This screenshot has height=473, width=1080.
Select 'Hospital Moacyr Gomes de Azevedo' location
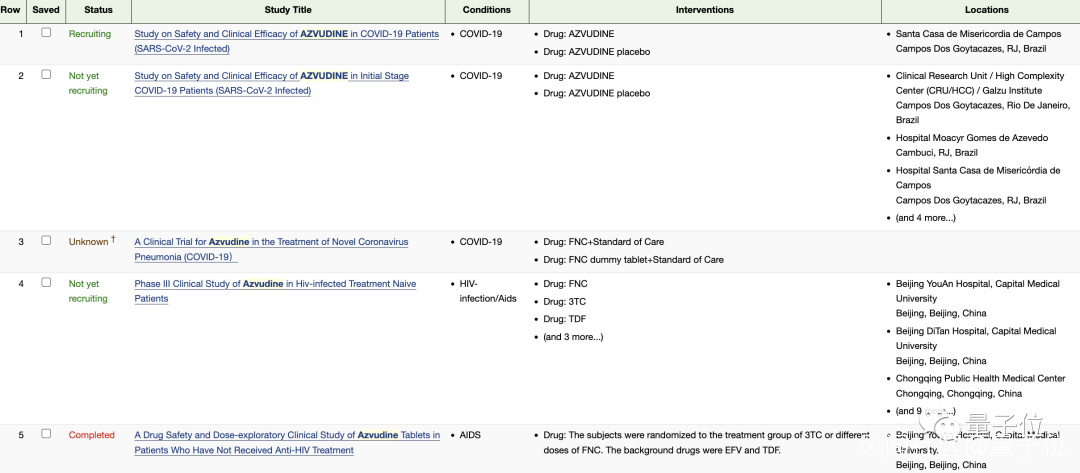tap(972, 138)
